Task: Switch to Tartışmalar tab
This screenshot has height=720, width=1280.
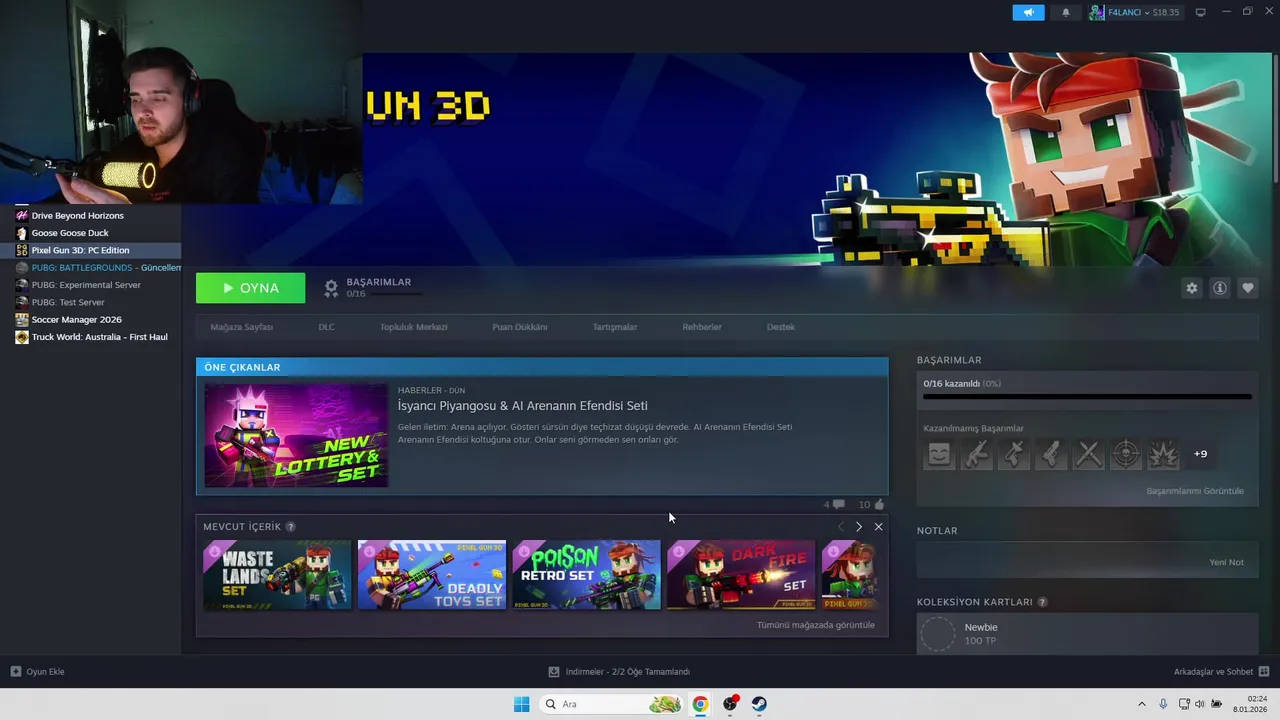Action: click(x=614, y=327)
